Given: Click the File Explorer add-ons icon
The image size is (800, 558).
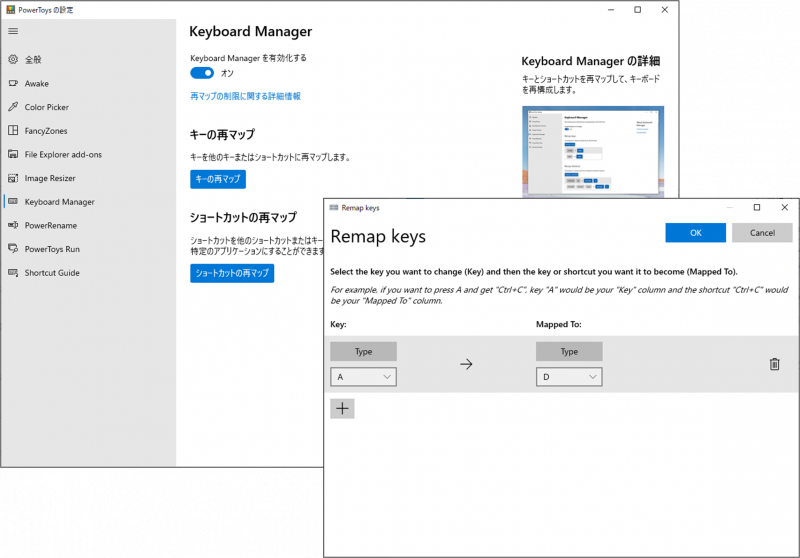Looking at the screenshot, I should click(13, 154).
